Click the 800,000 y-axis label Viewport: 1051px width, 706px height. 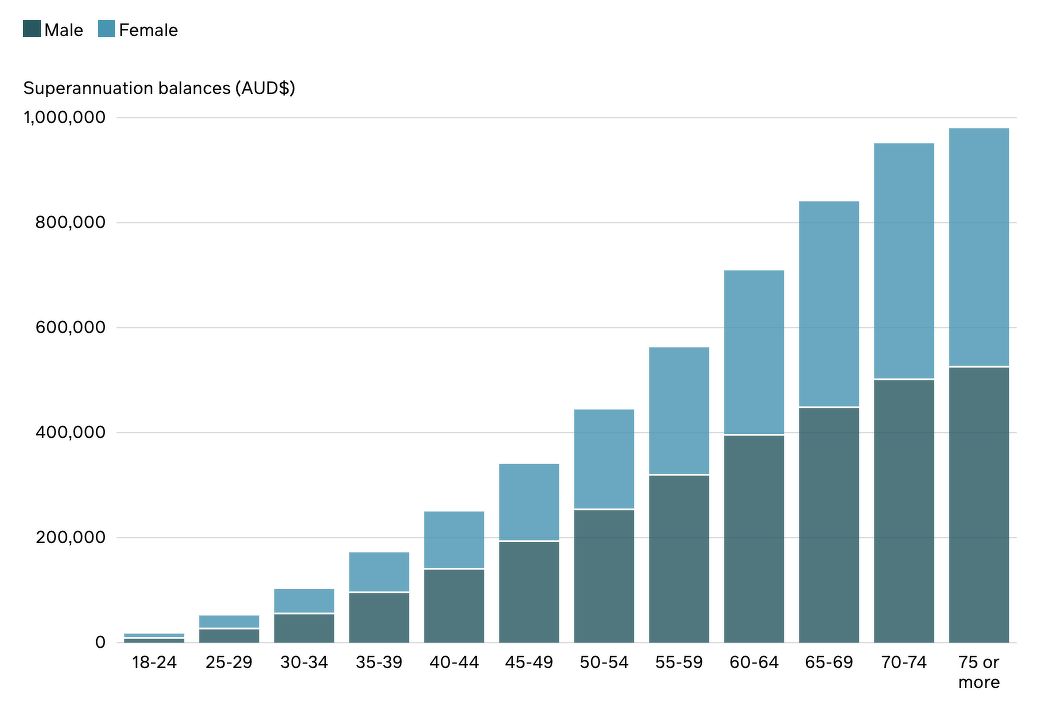point(70,222)
